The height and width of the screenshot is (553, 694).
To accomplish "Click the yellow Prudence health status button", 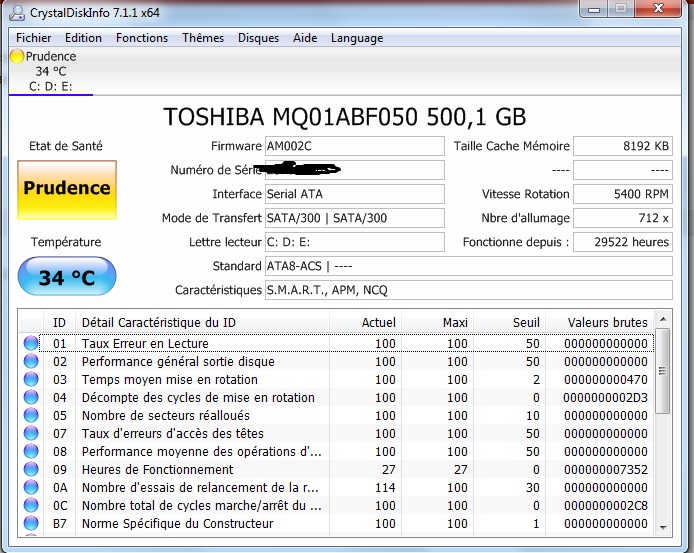I will (67, 189).
